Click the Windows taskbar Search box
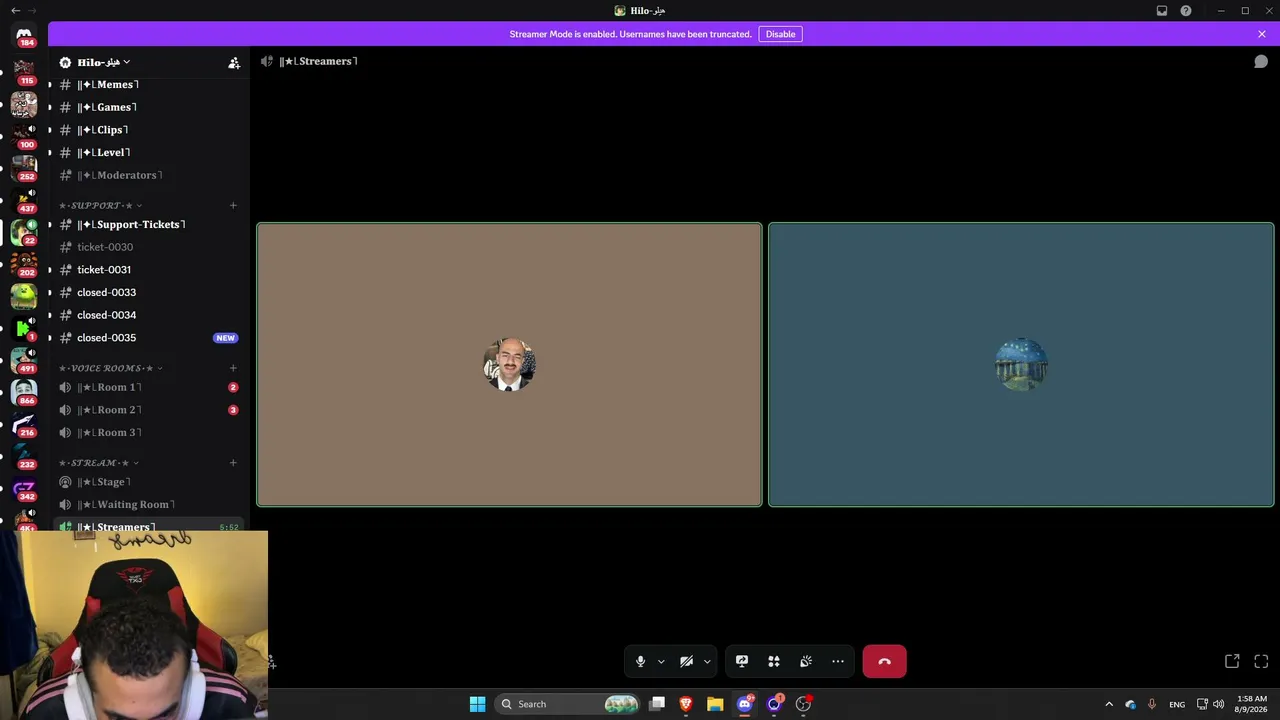 [568, 704]
